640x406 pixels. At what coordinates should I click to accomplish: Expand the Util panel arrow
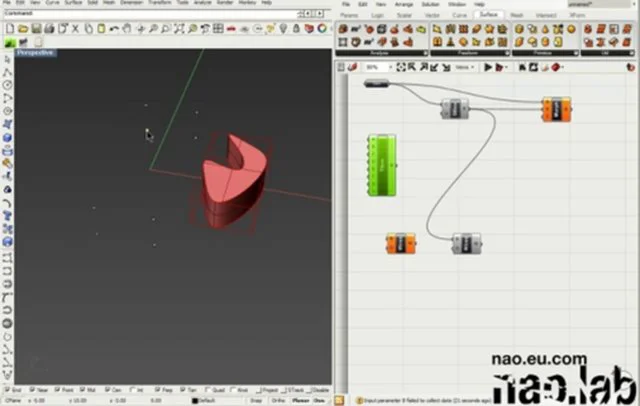(632, 53)
